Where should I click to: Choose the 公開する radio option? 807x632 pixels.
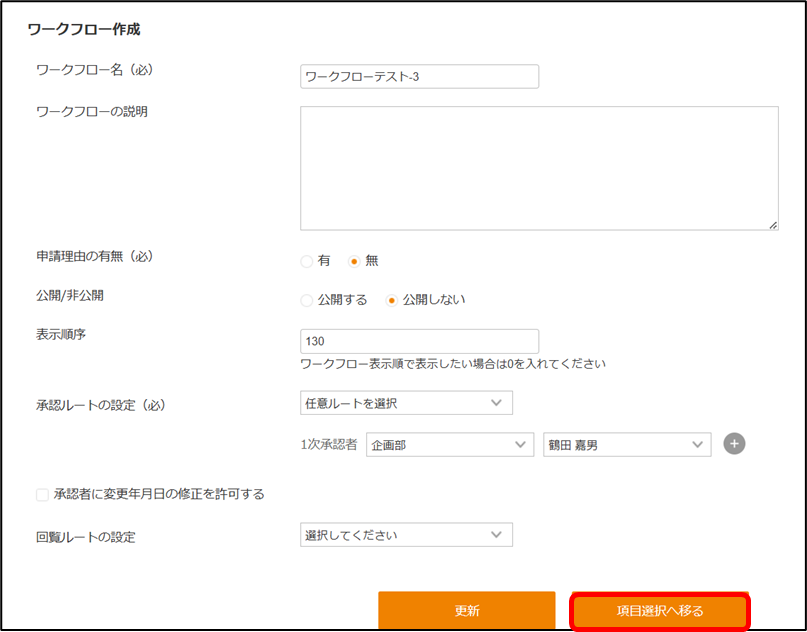point(307,301)
